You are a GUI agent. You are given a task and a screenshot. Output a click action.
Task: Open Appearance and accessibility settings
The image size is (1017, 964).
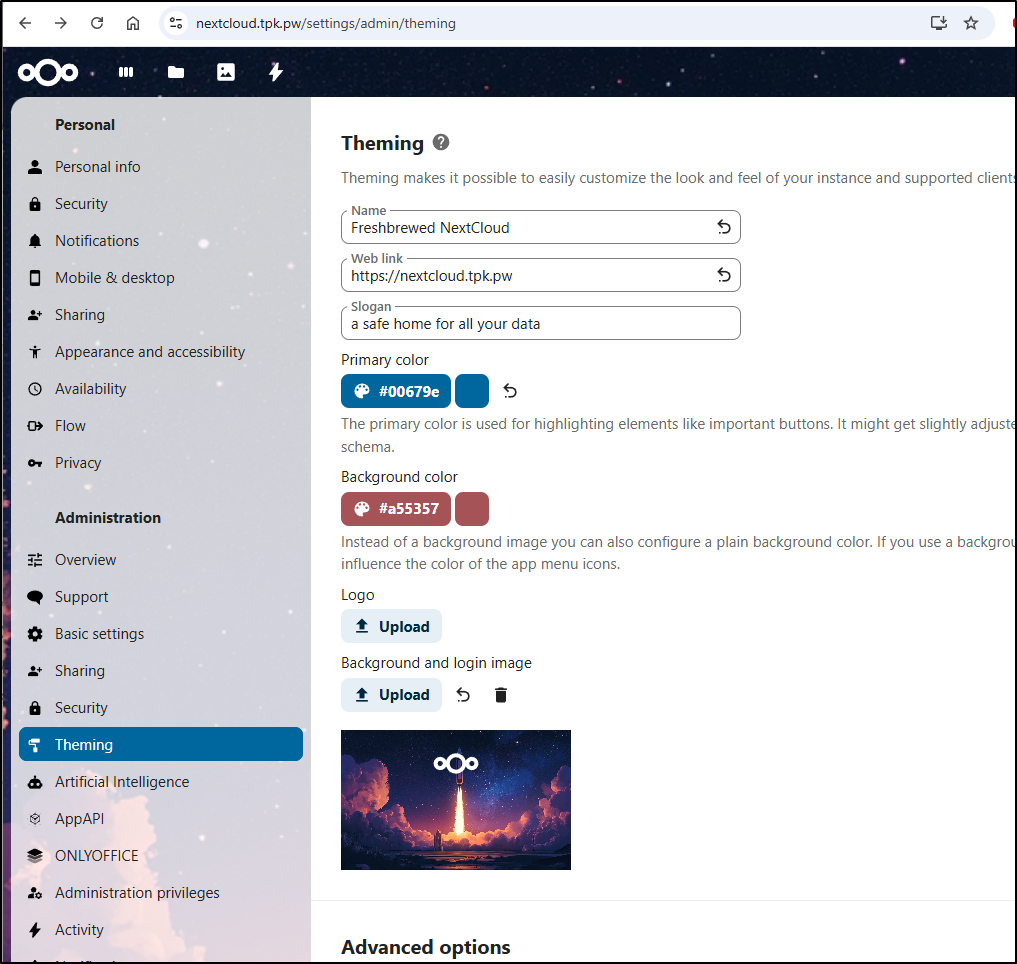point(161,352)
